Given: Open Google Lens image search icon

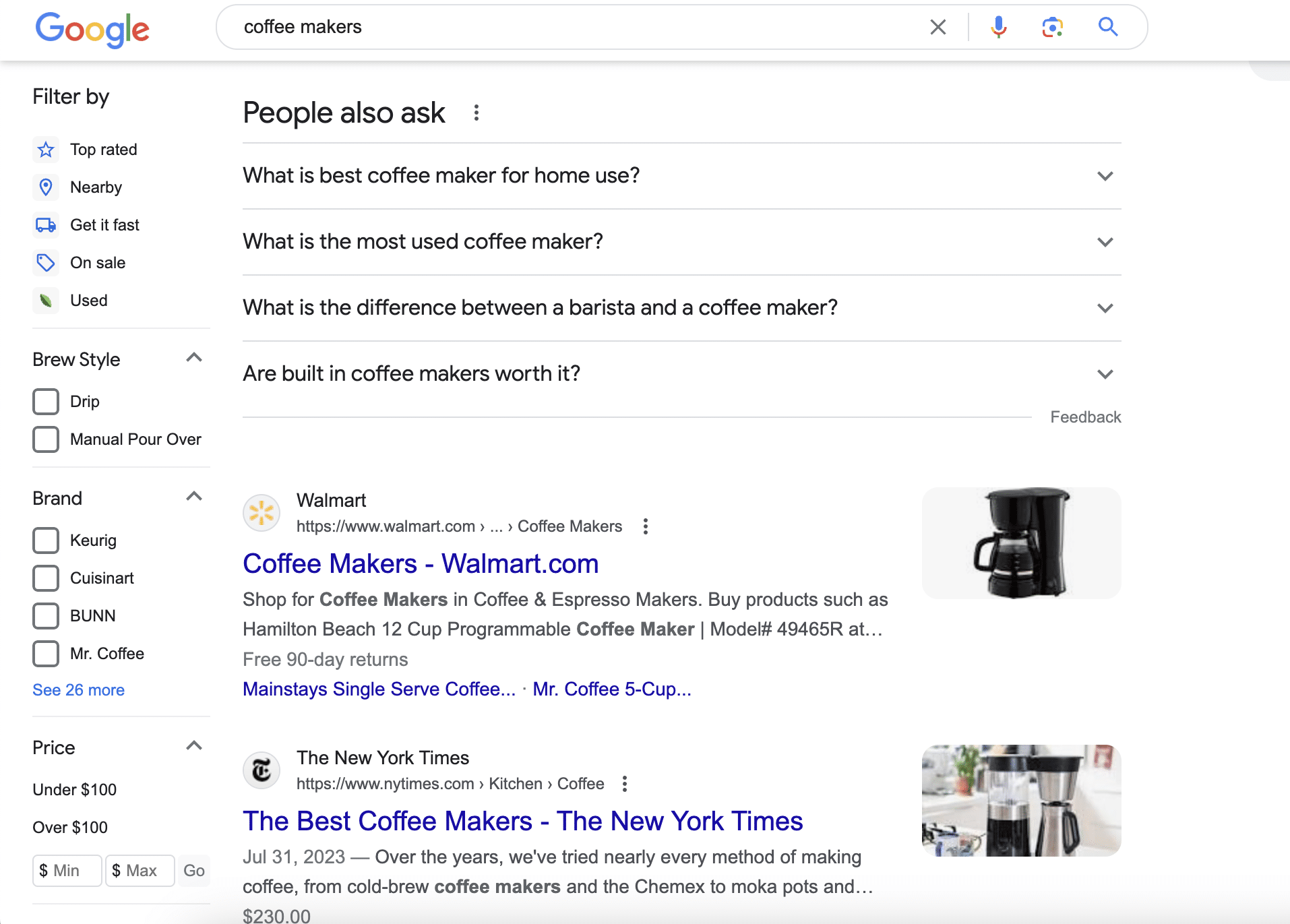Looking at the screenshot, I should (x=1052, y=27).
